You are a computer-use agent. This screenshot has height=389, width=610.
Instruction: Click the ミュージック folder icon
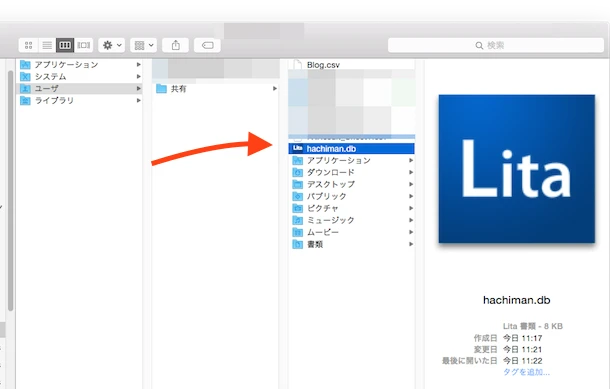[x=298, y=221]
